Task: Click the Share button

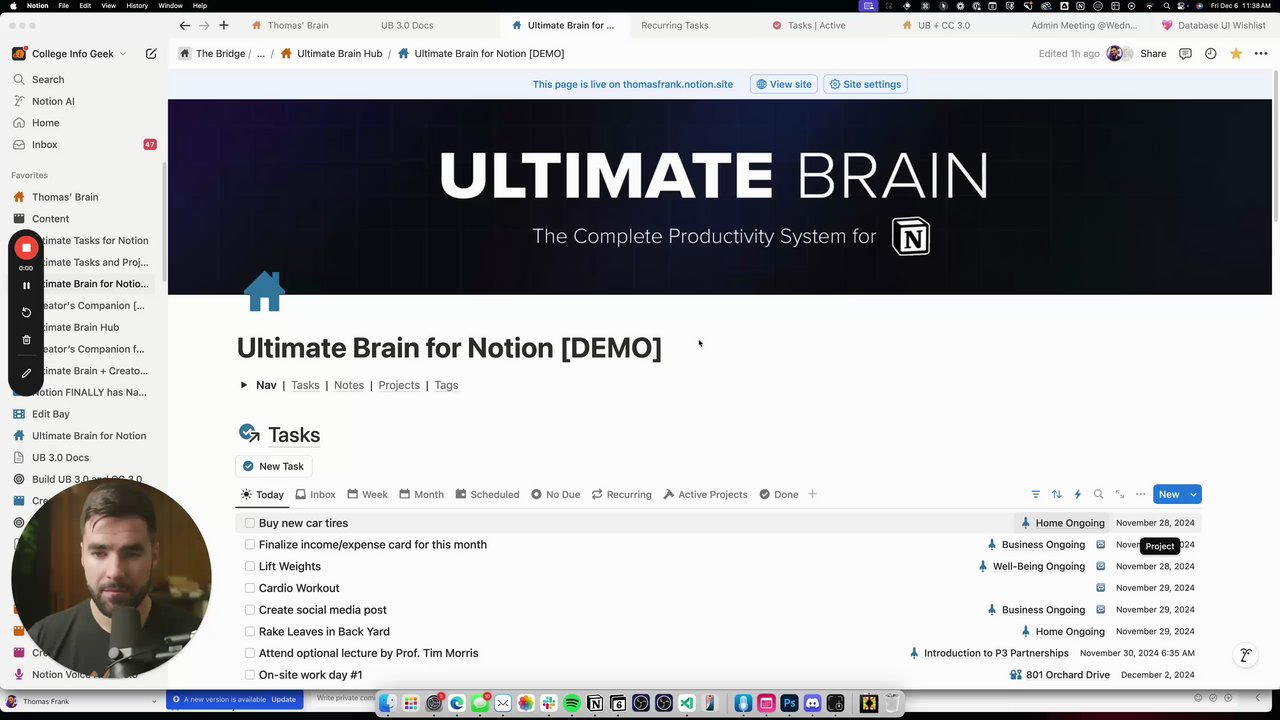Action: point(1153,54)
